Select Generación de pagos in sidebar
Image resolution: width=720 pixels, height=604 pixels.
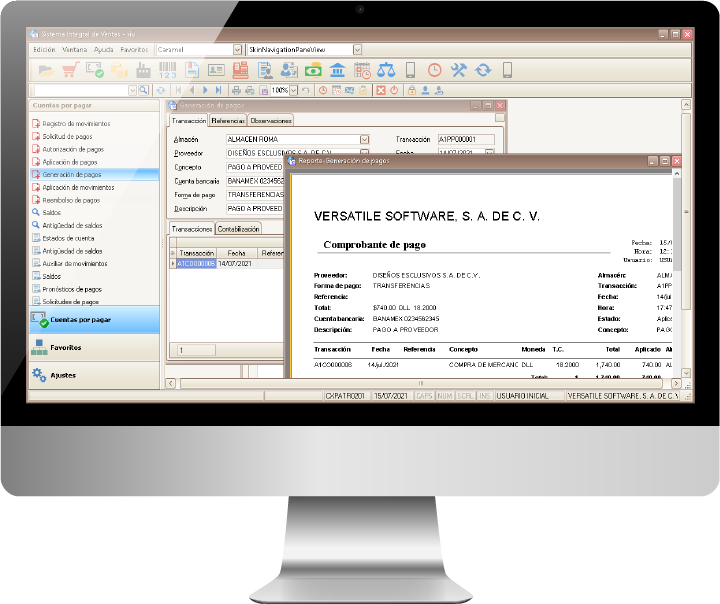[x=94, y=175]
